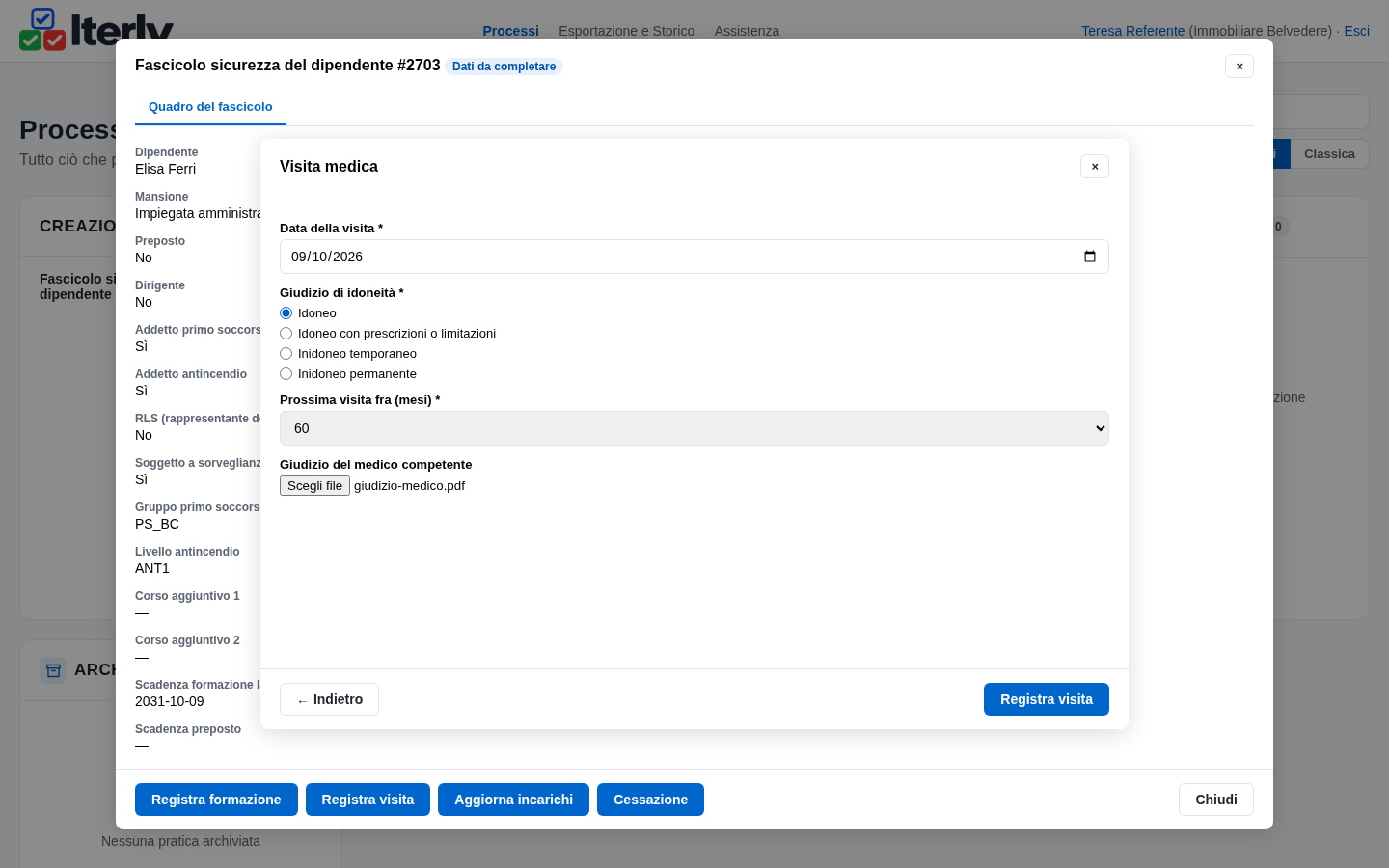
Task: Log out using the Esci link
Action: coord(1356,31)
